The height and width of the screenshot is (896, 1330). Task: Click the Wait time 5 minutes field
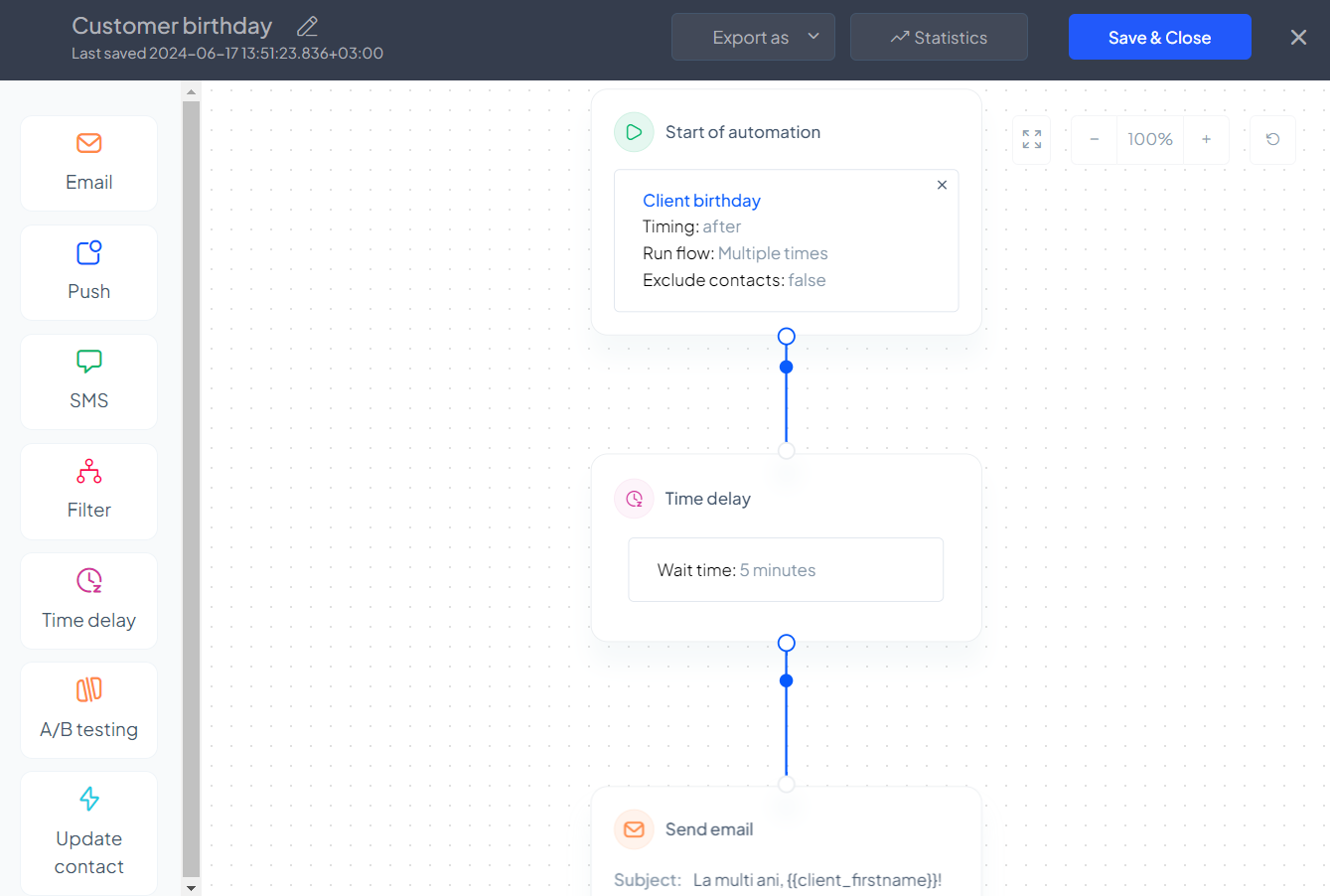tap(785, 570)
